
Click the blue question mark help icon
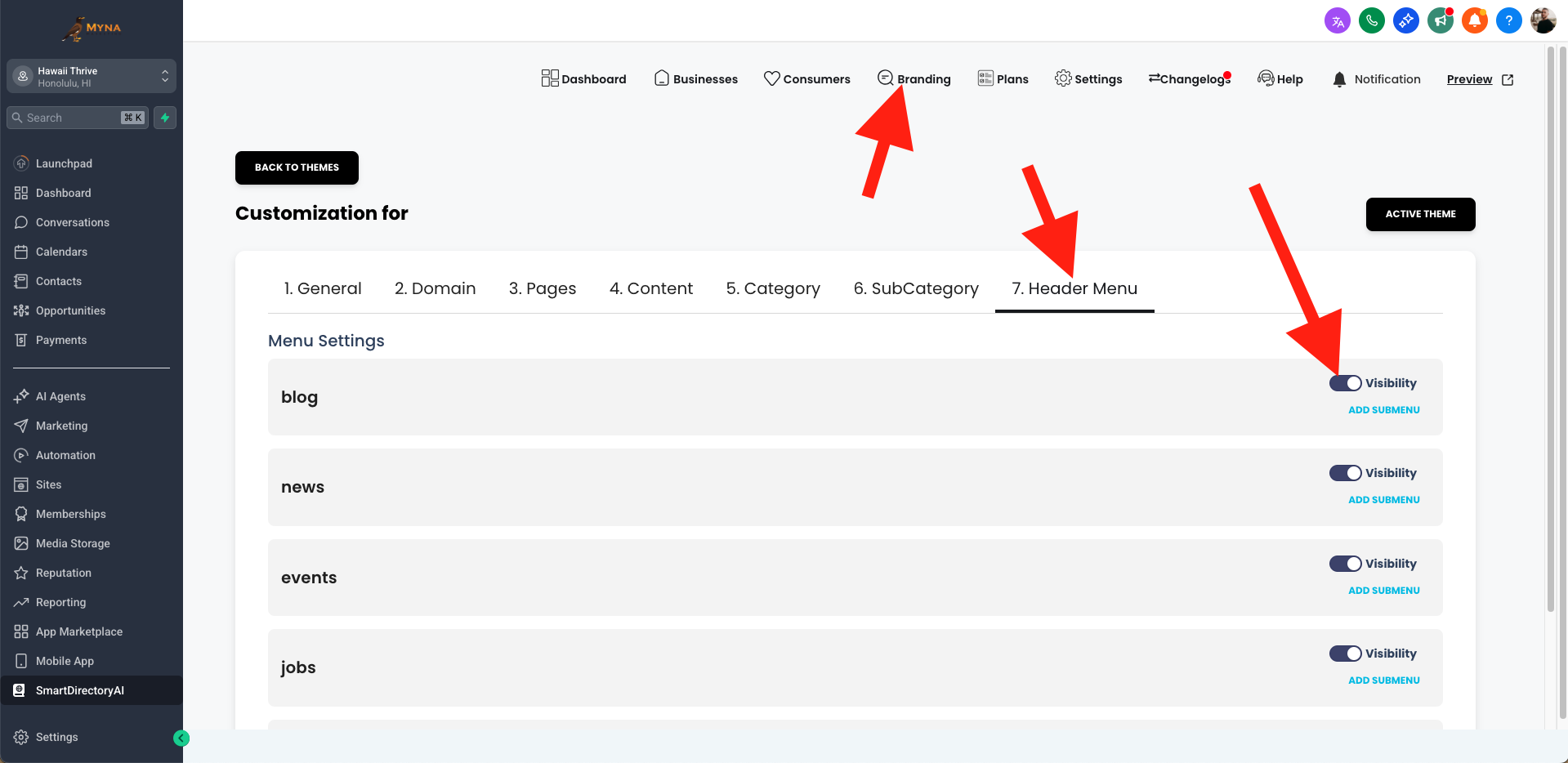coord(1509,21)
